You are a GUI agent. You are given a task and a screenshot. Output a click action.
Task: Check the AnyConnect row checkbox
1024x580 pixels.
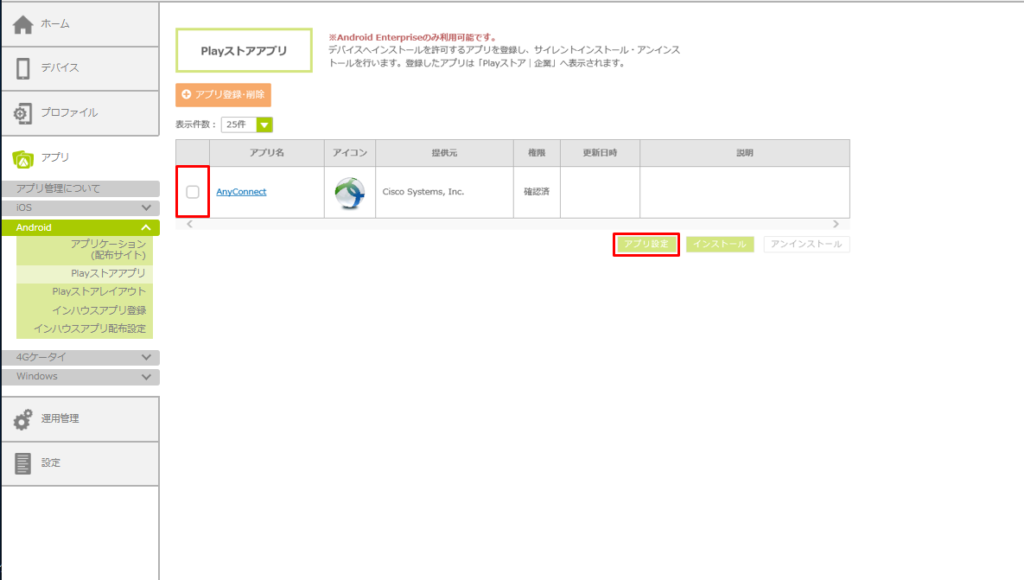pyautogui.click(x=193, y=192)
